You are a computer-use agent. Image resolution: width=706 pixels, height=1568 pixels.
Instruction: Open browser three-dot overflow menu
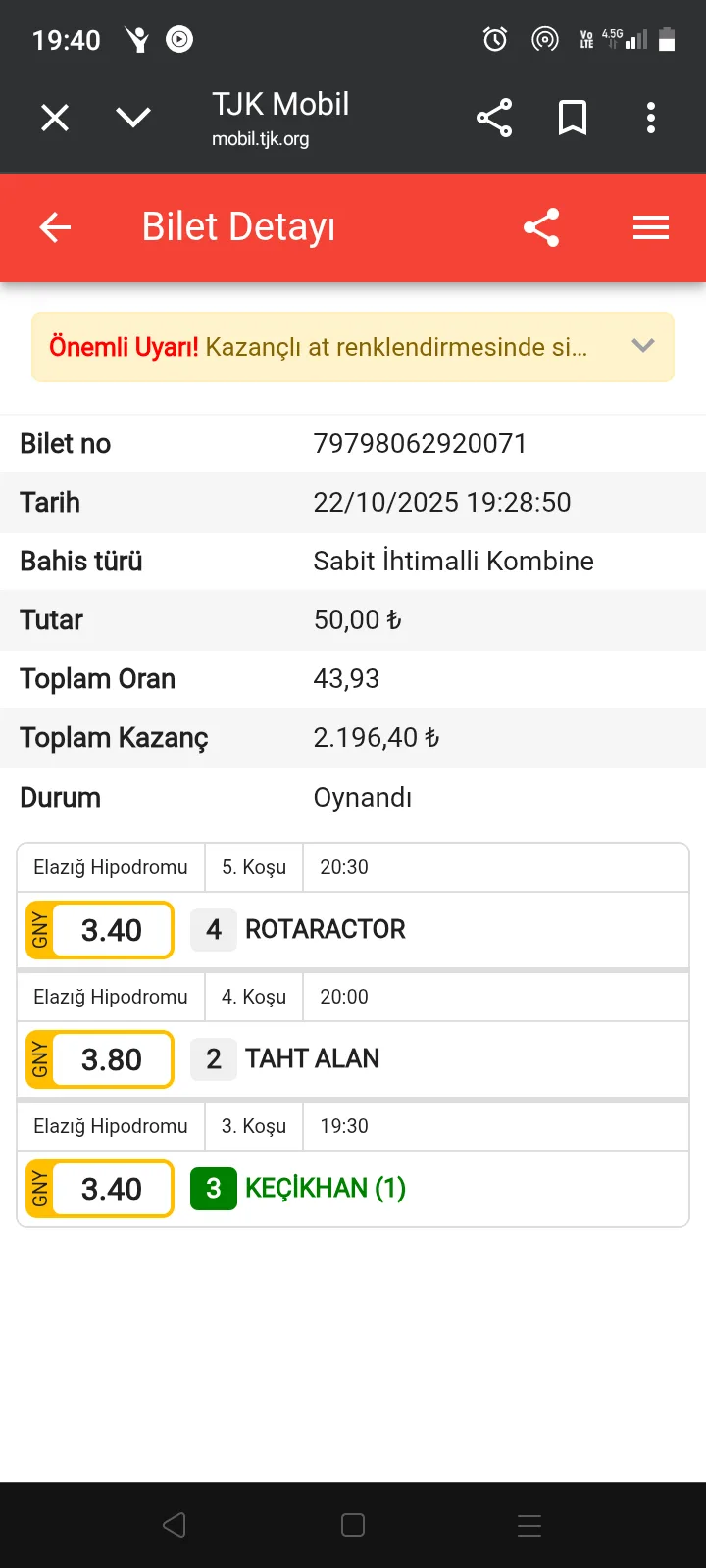(651, 119)
